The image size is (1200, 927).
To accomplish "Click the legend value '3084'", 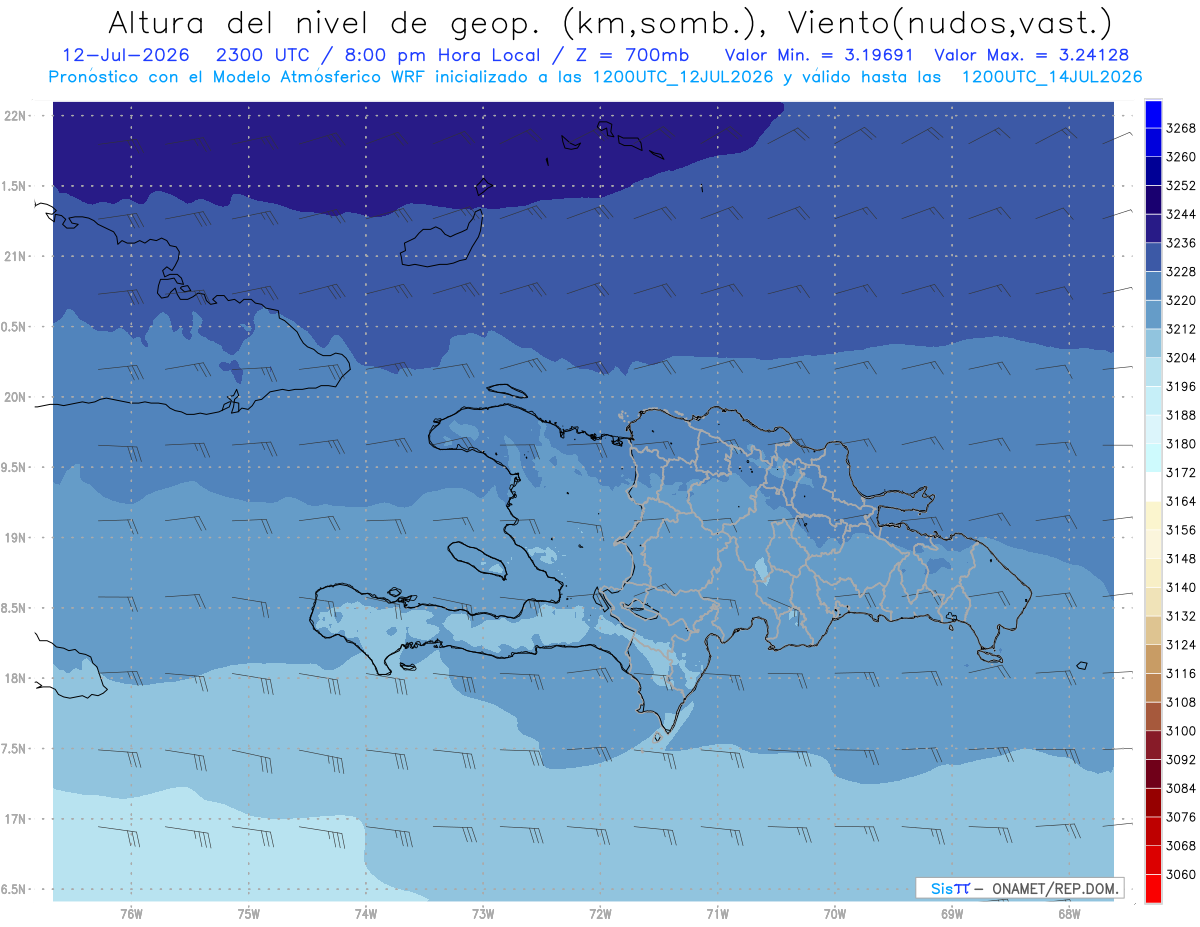I will pos(1181,788).
